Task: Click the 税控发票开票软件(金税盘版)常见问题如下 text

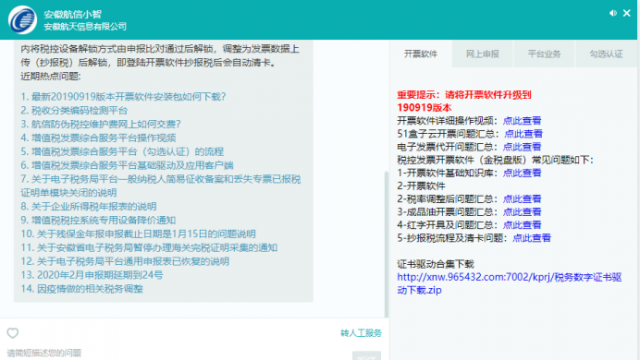Action: coord(495,160)
